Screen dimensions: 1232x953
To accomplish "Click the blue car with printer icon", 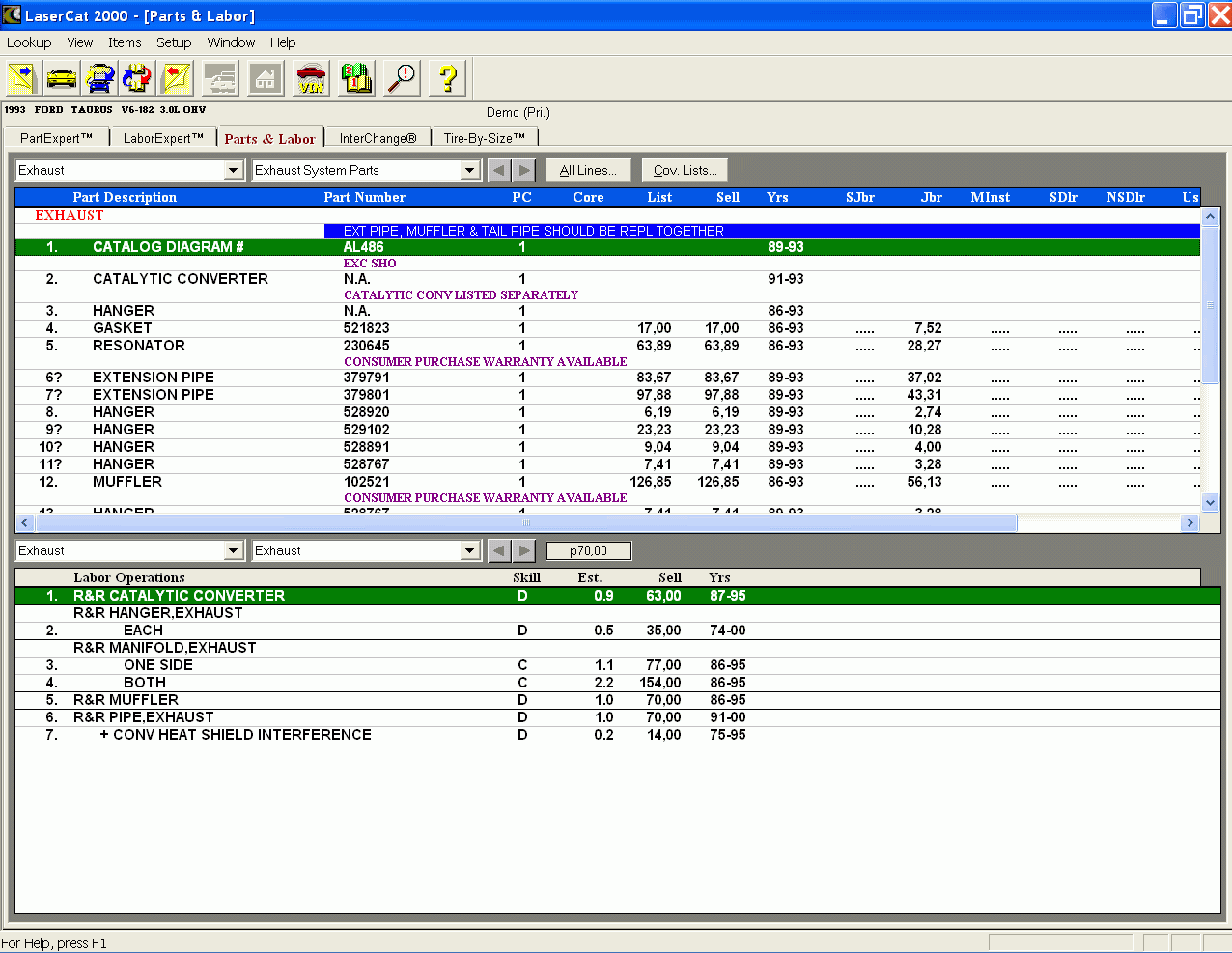I will point(100,78).
